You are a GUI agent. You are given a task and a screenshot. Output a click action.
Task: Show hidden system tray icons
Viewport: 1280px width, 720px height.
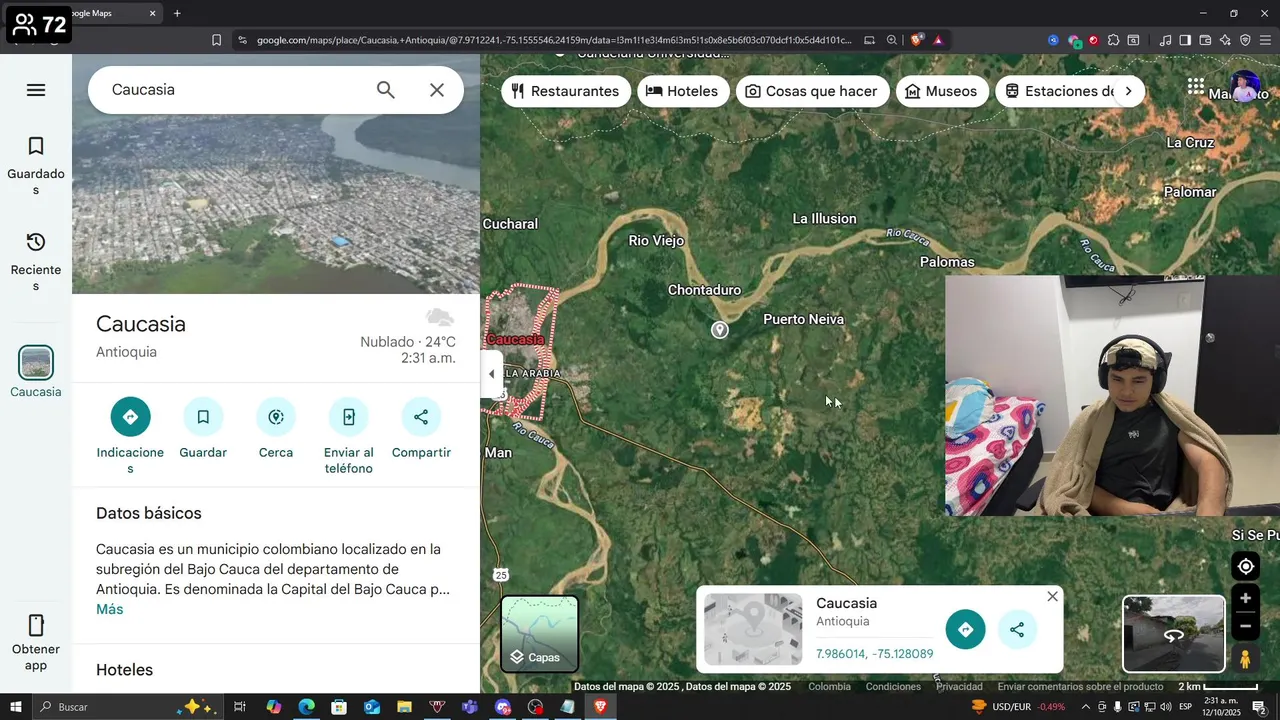1086,707
